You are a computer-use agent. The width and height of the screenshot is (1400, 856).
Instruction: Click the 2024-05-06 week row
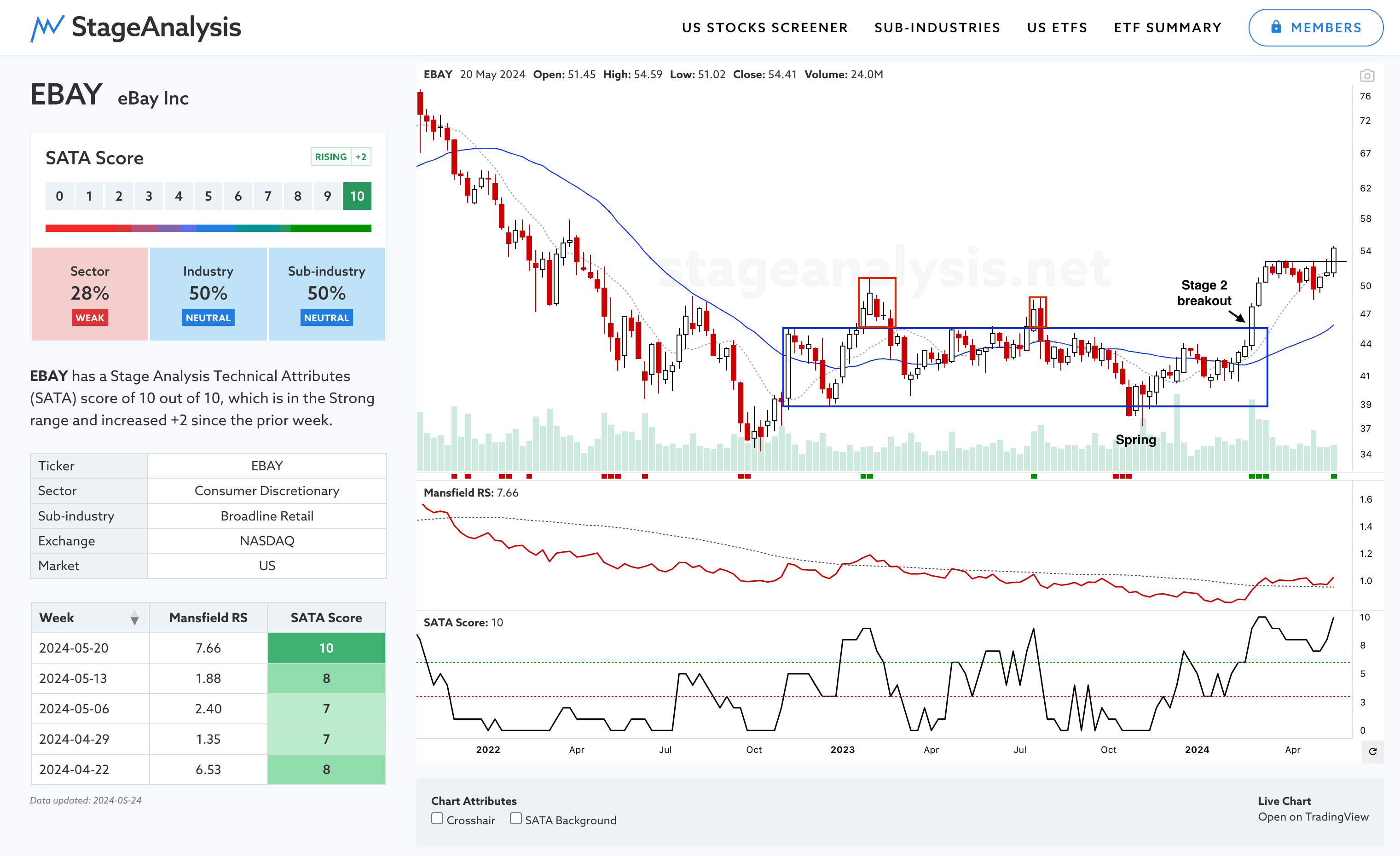(208, 709)
